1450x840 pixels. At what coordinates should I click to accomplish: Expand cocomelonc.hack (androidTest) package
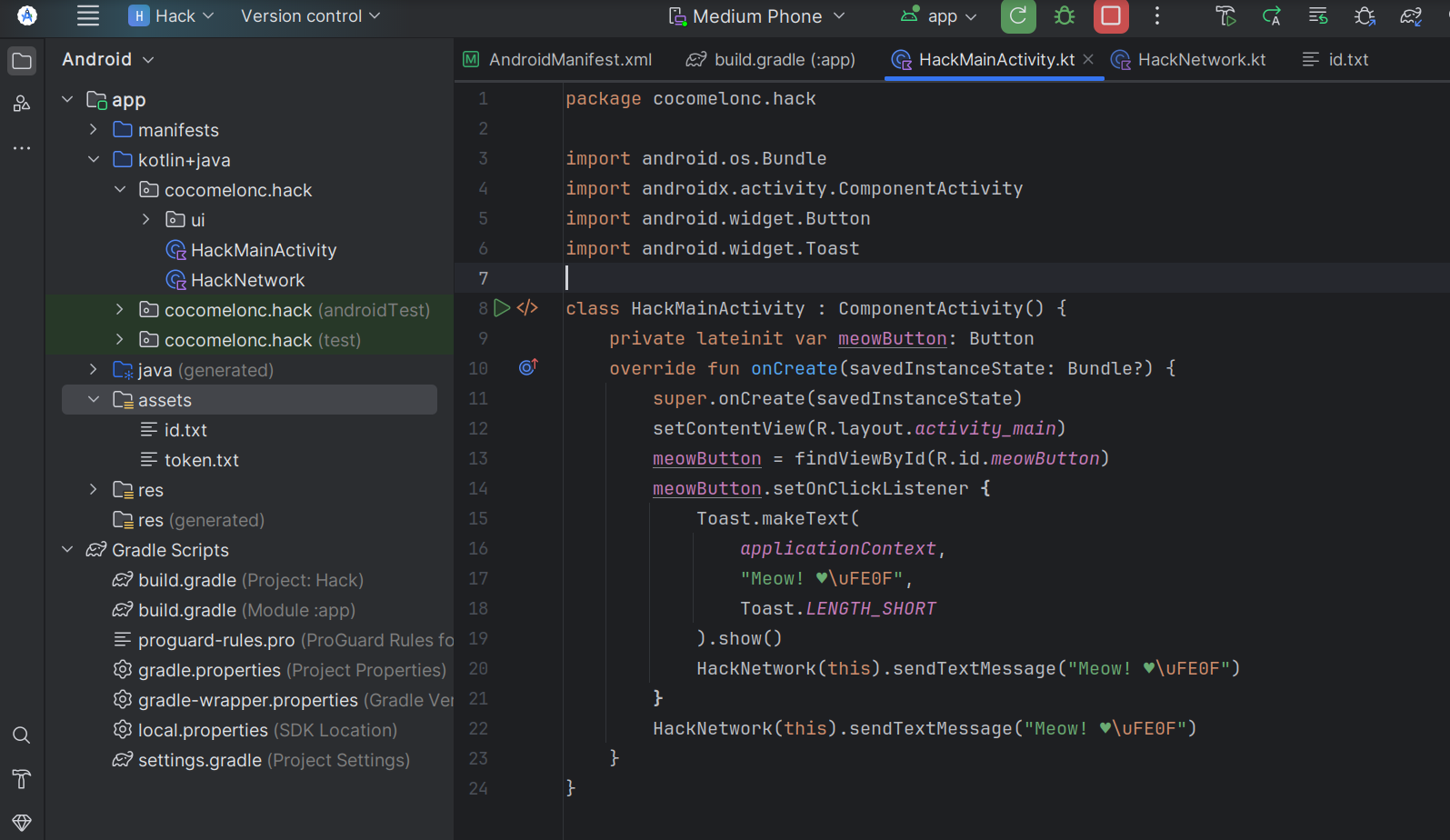pyautogui.click(x=120, y=309)
